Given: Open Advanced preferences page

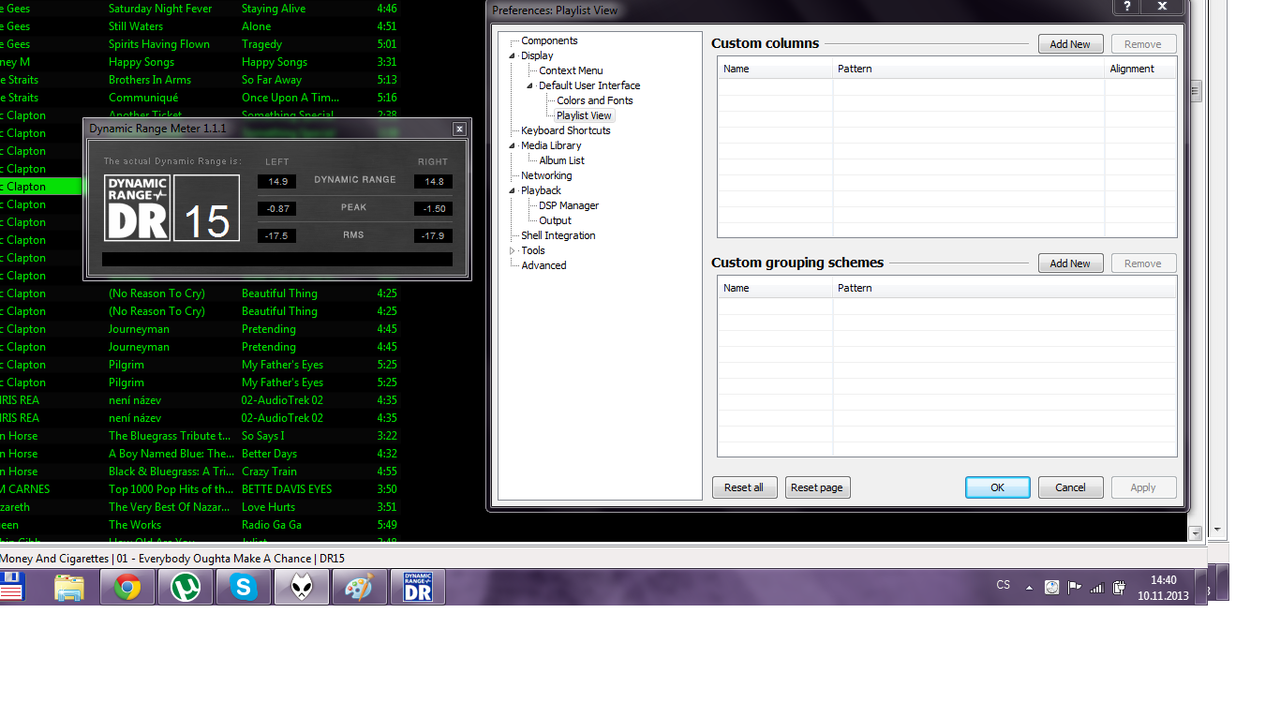Looking at the screenshot, I should [543, 266].
